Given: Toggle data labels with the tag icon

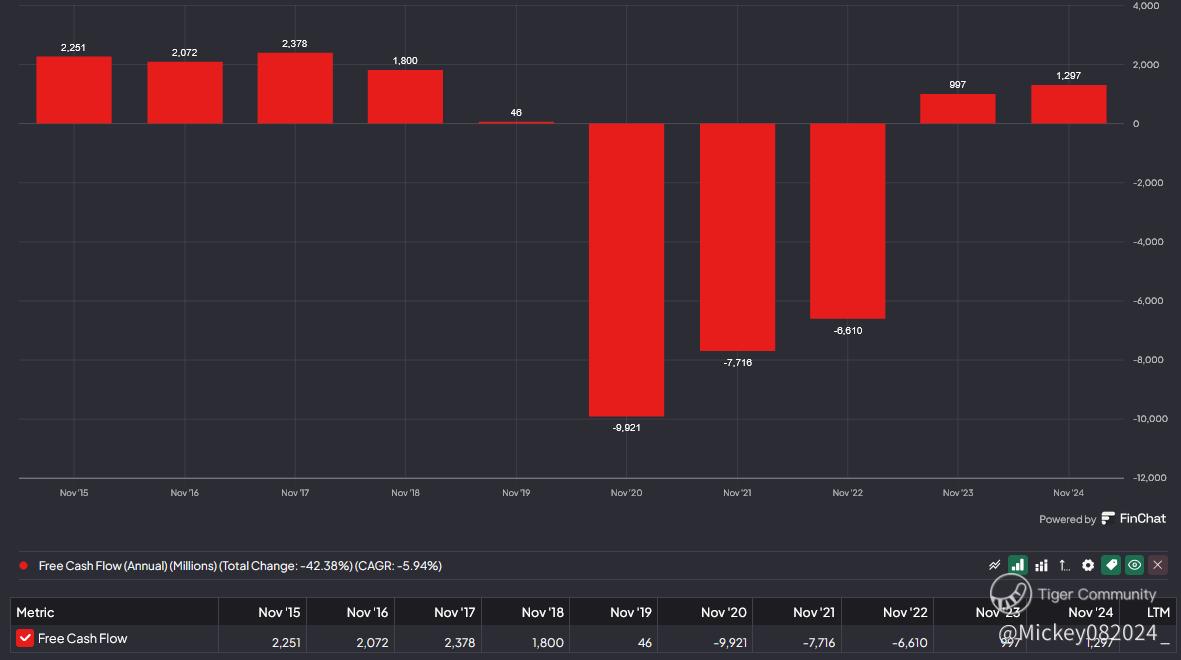Looking at the screenshot, I should coord(1111,565).
